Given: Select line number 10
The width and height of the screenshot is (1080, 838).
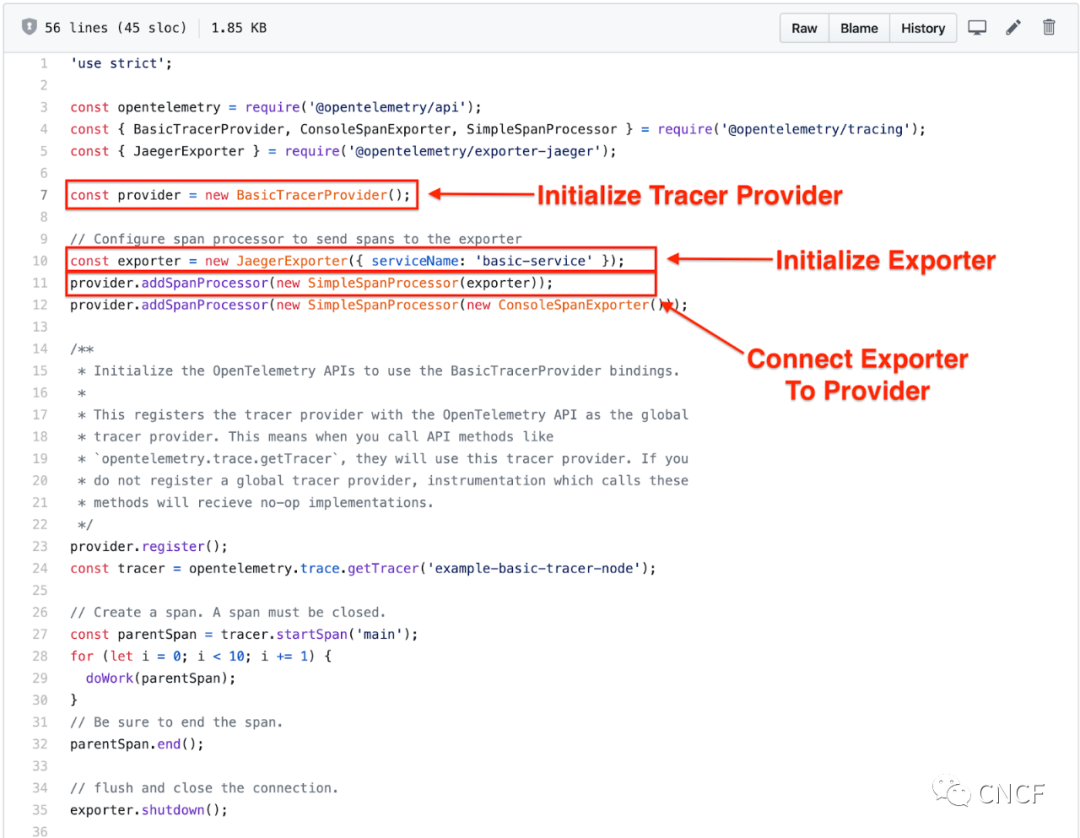Looking at the screenshot, I should 40,261.
